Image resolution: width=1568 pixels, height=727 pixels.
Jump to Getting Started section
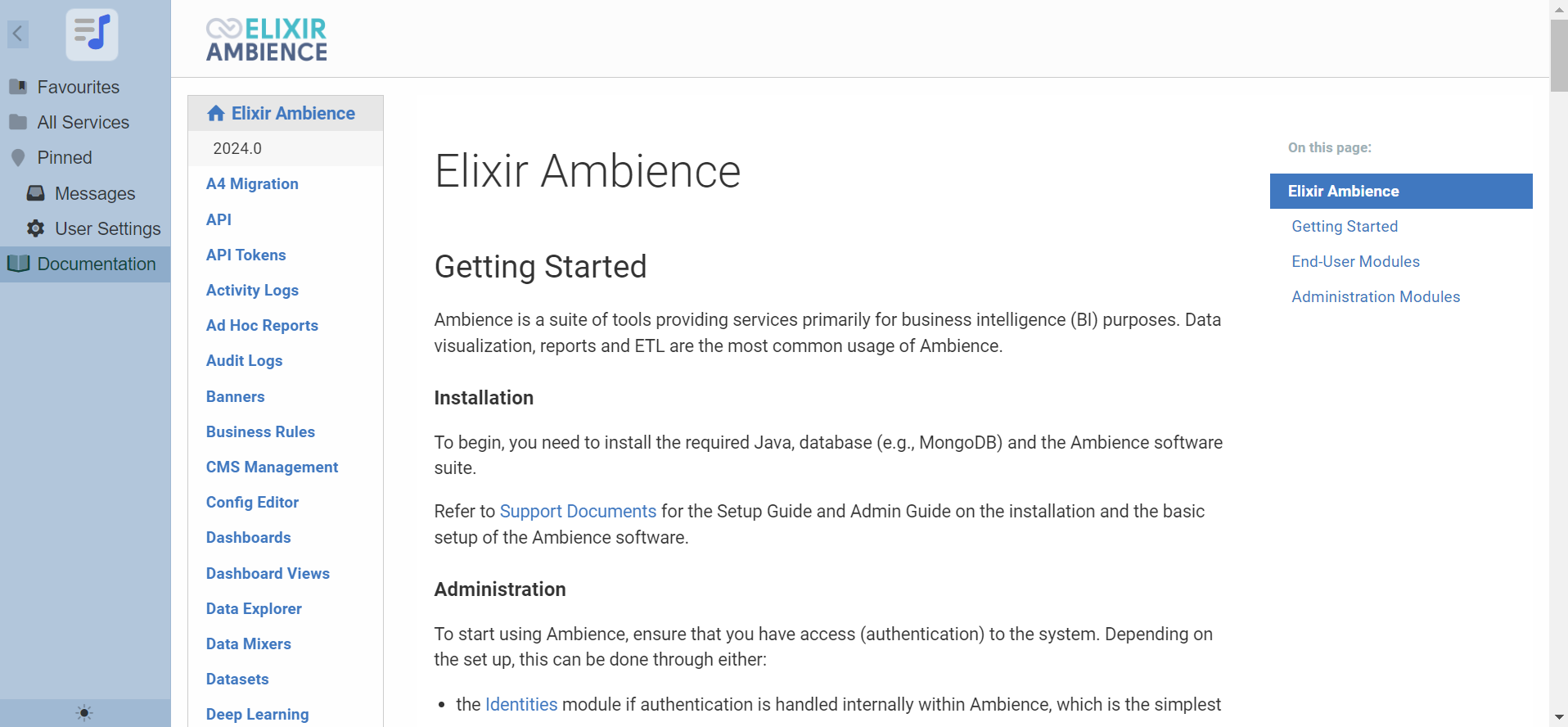tap(1345, 227)
